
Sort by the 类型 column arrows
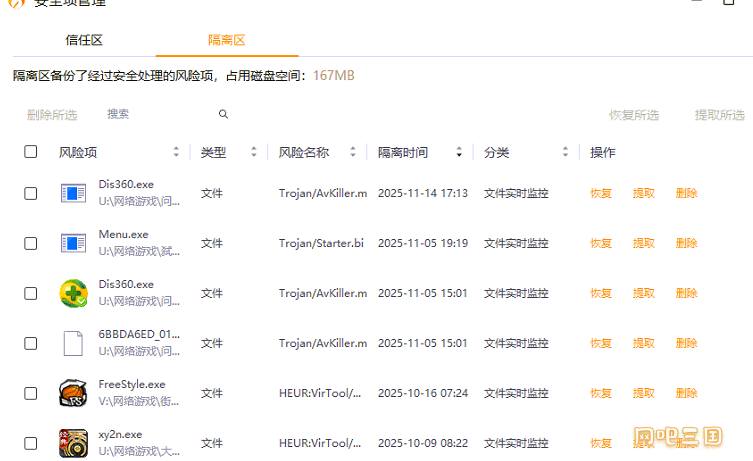pos(254,153)
